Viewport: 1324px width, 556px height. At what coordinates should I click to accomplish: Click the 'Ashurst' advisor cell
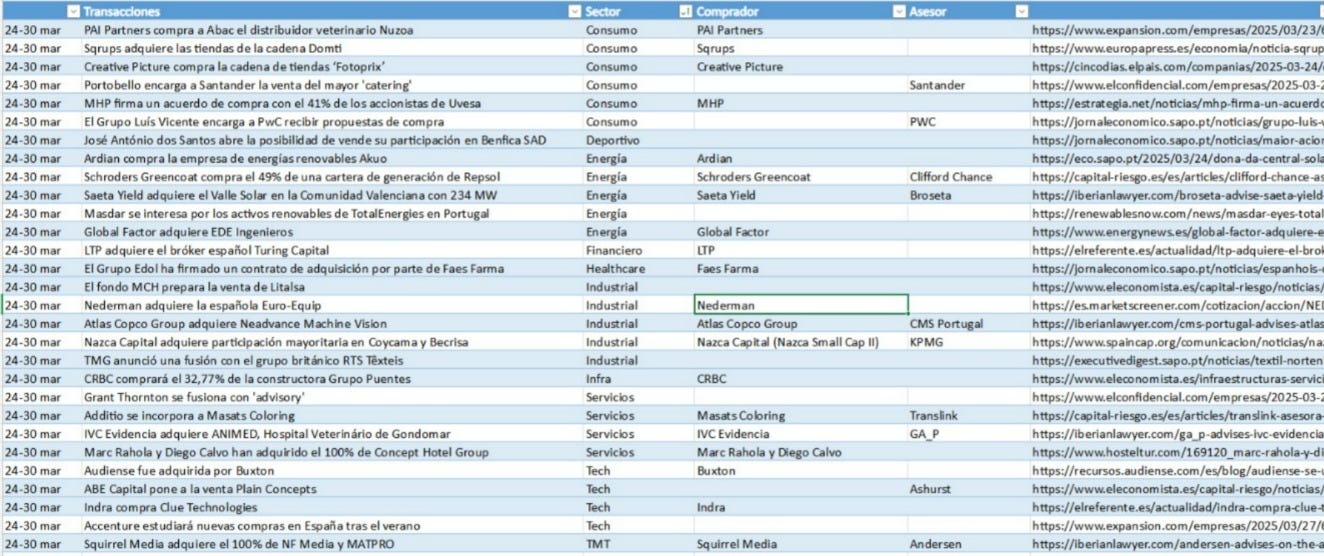point(969,489)
